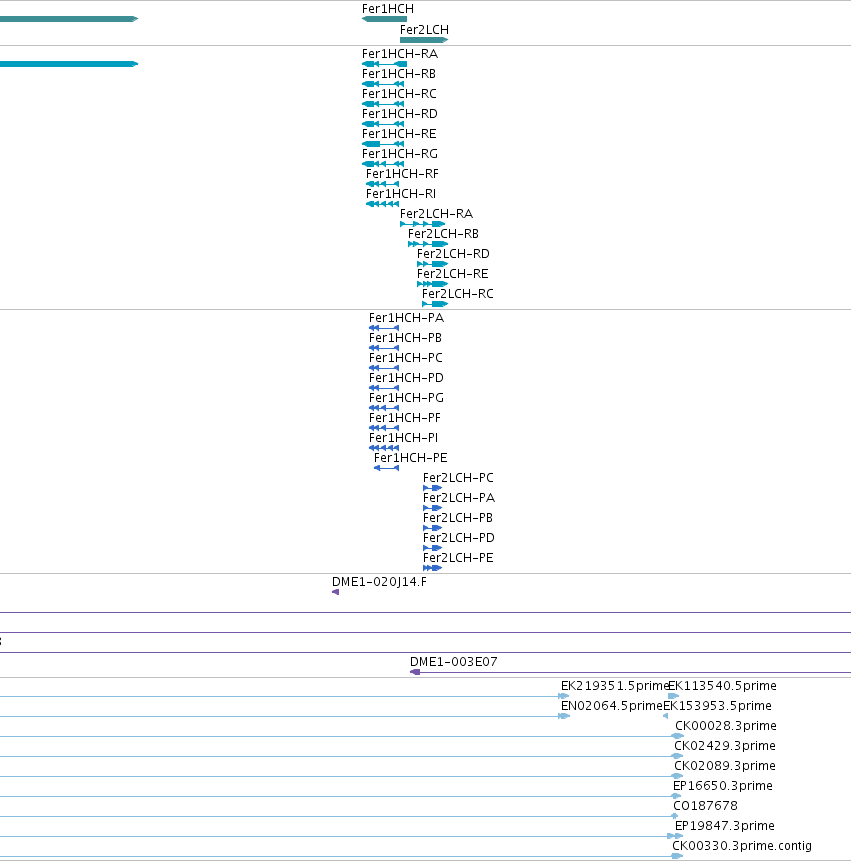This screenshot has width=851, height=861.
Task: Select the Fer2LCH gene bar glyph
Action: point(424,40)
